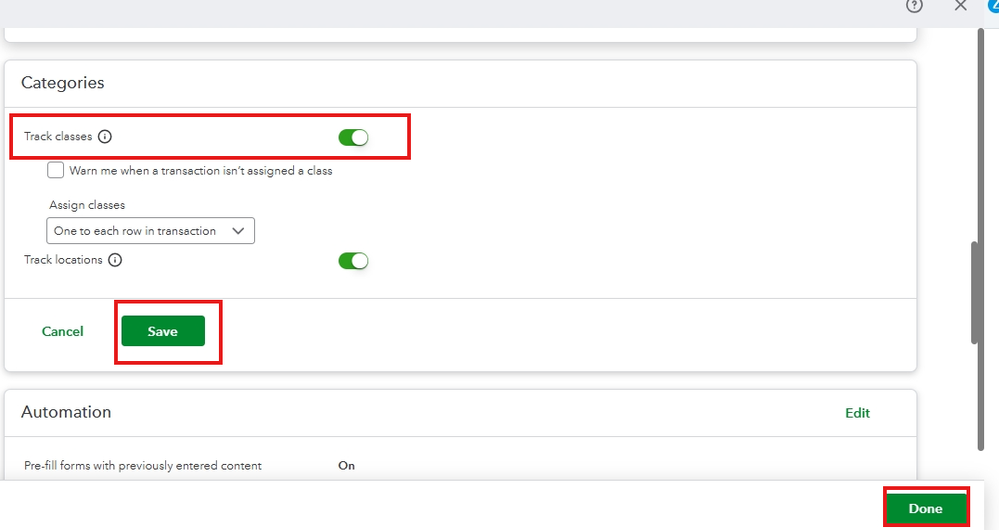Screen dimensions: 999x530
Task: Click the Done button
Action: coord(925,508)
